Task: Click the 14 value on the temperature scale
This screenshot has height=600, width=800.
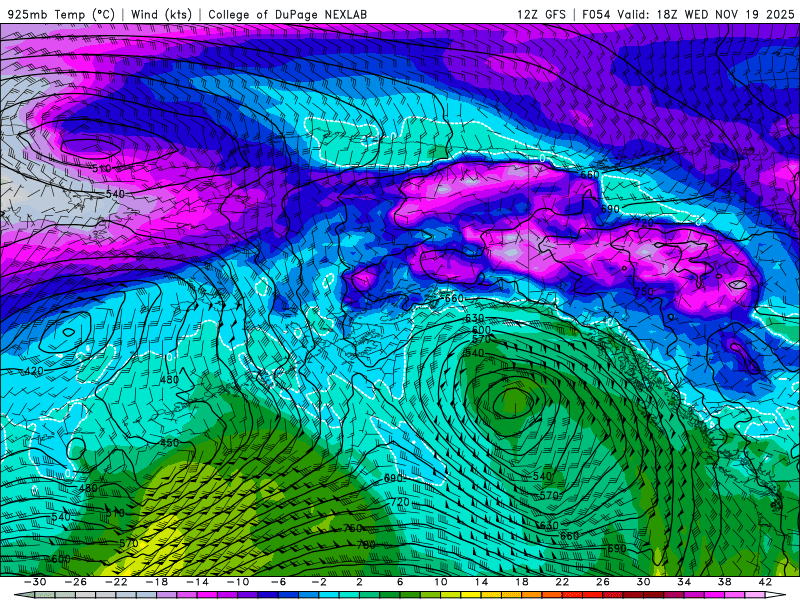Action: coord(481,582)
